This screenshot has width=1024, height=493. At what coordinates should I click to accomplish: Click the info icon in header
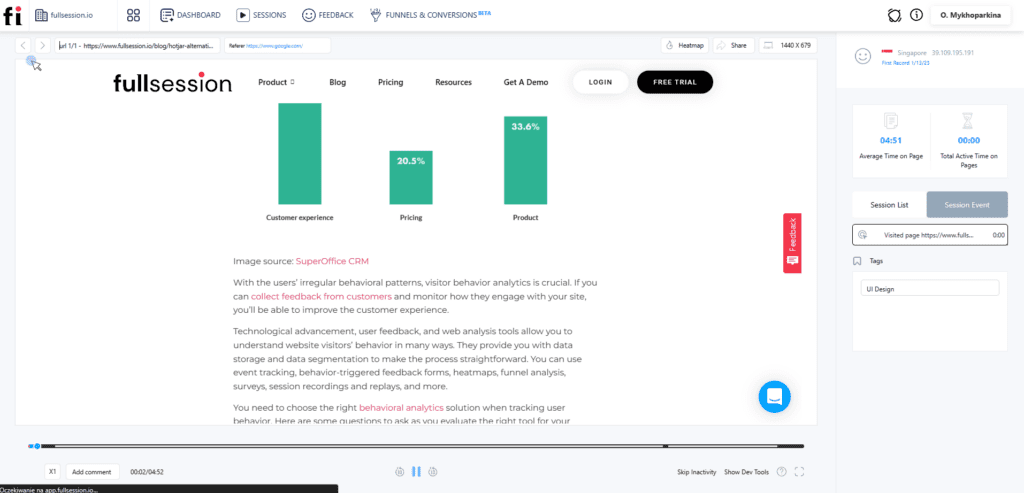point(916,15)
